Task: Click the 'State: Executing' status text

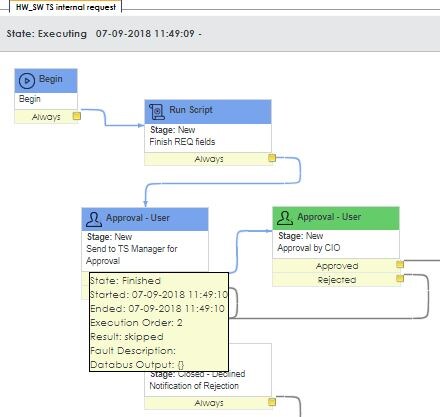Action: coord(47,34)
